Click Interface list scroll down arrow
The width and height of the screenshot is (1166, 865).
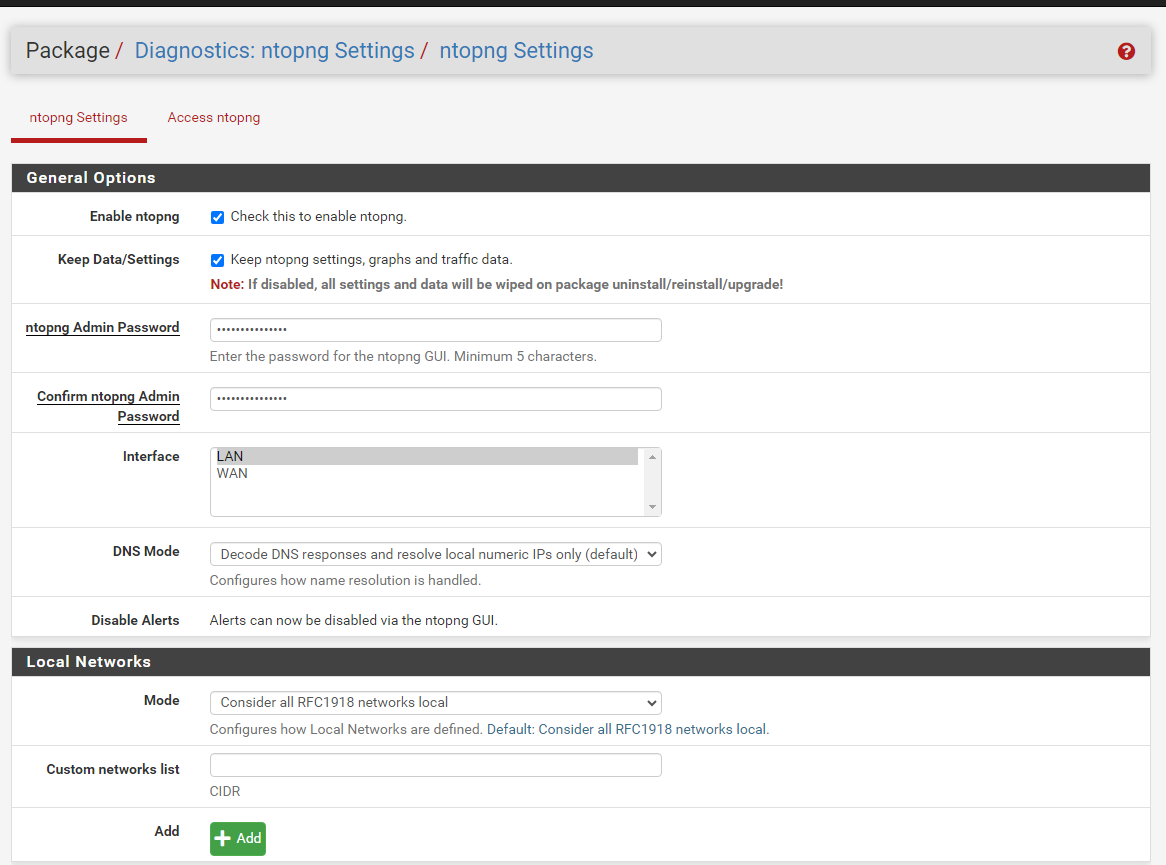[x=652, y=507]
